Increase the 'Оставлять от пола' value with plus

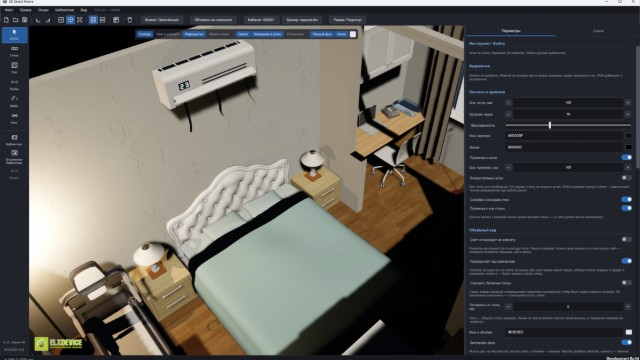[x=628, y=307]
